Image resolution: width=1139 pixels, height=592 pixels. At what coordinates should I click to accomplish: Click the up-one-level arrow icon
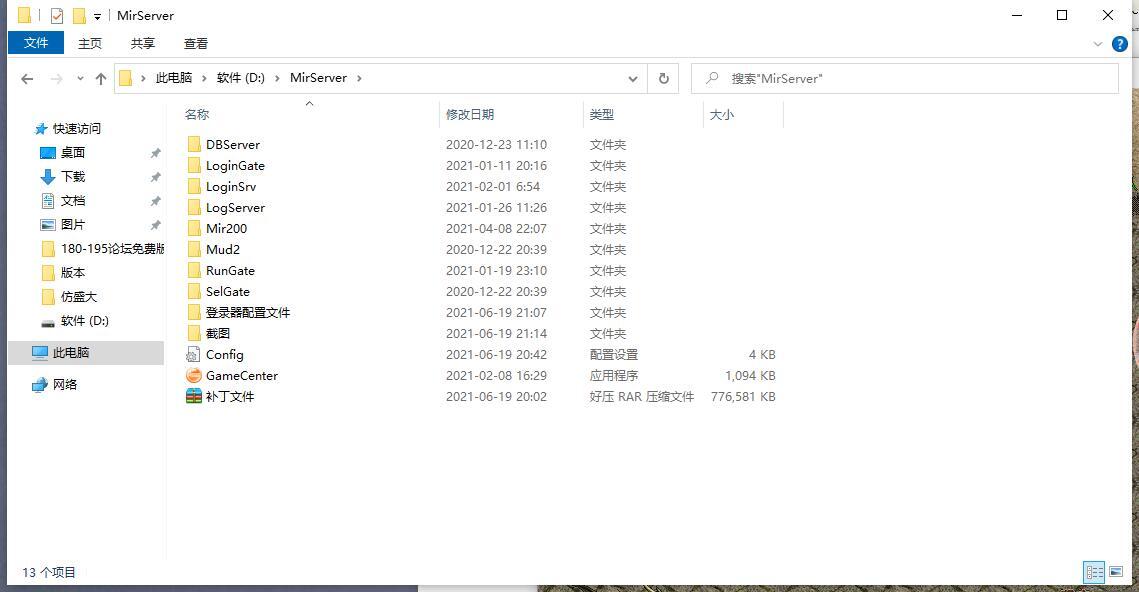coord(101,78)
